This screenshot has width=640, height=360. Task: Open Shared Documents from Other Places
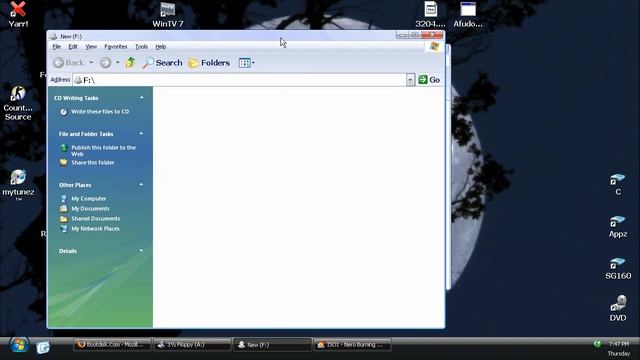click(96, 219)
